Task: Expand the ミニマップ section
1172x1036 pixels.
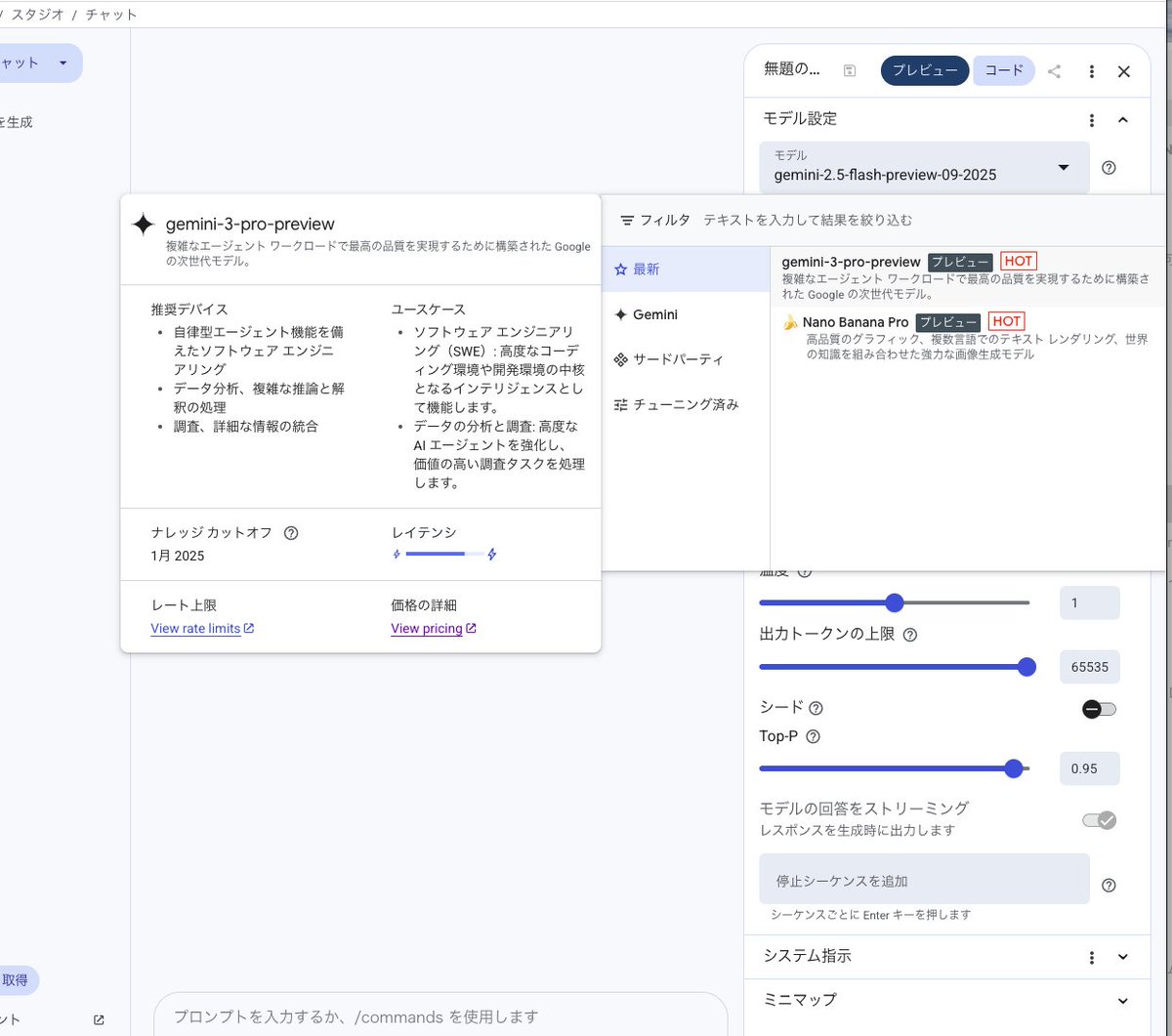Action: [x=1123, y=1001]
